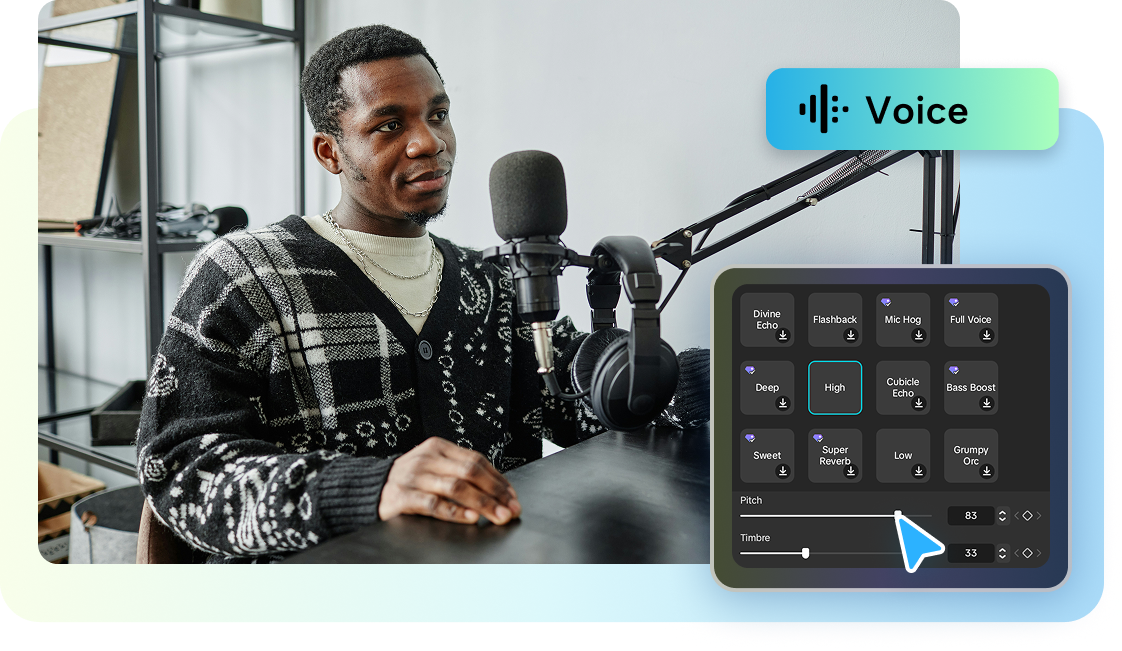Image resolution: width=1122 pixels, height=651 pixels.
Task: Jump to the previous Timbre keyframe arrow
Action: pyautogui.click(x=1016, y=553)
